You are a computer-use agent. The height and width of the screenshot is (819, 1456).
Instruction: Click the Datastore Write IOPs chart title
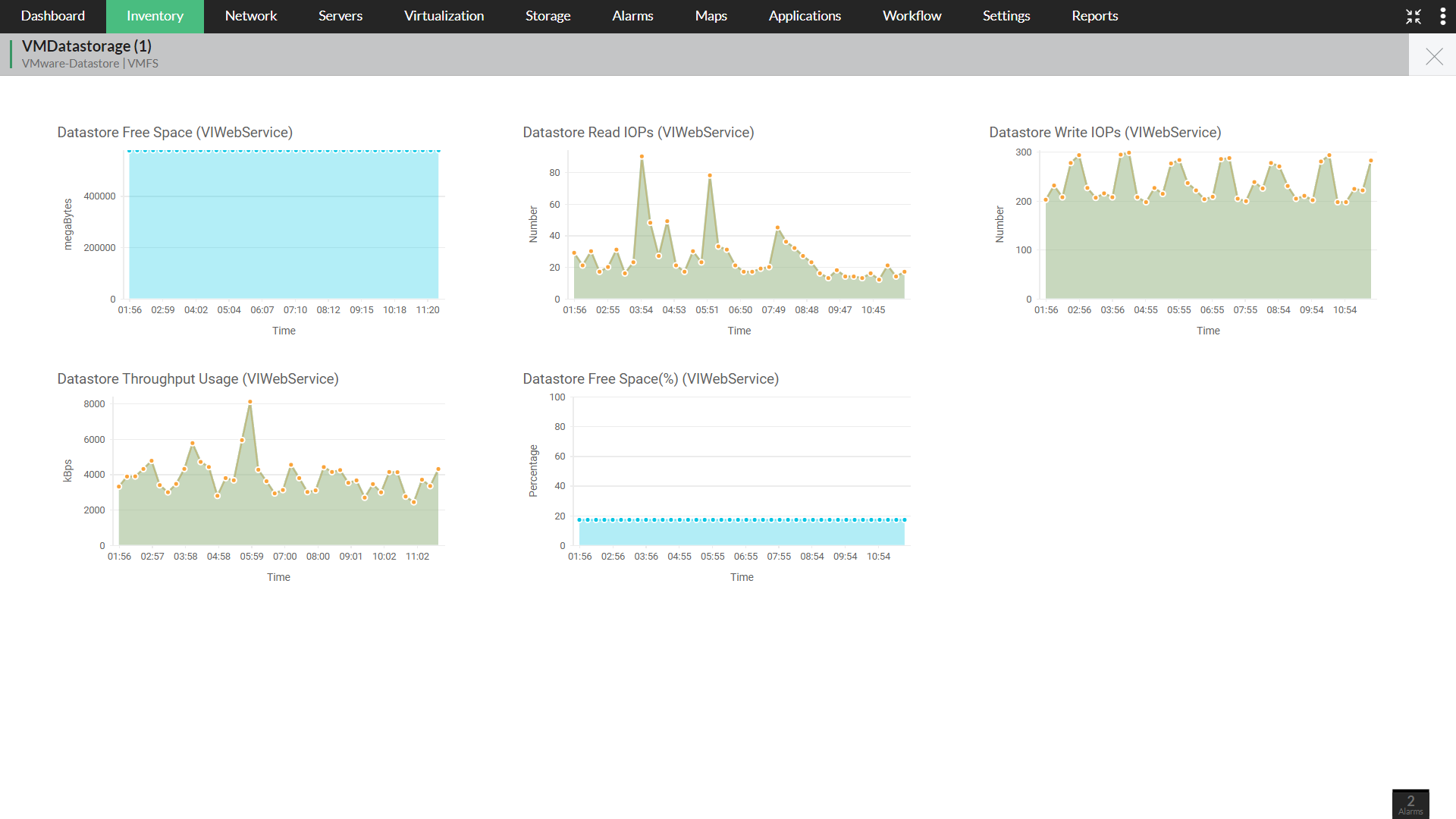pos(1105,132)
